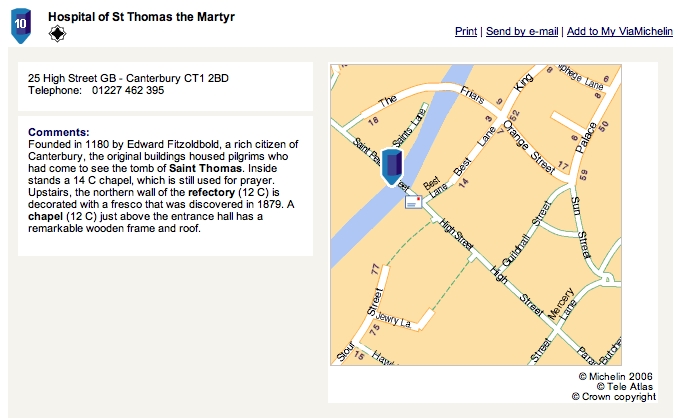Click the Friars label on the map
The image size is (678, 419).
(x=472, y=95)
